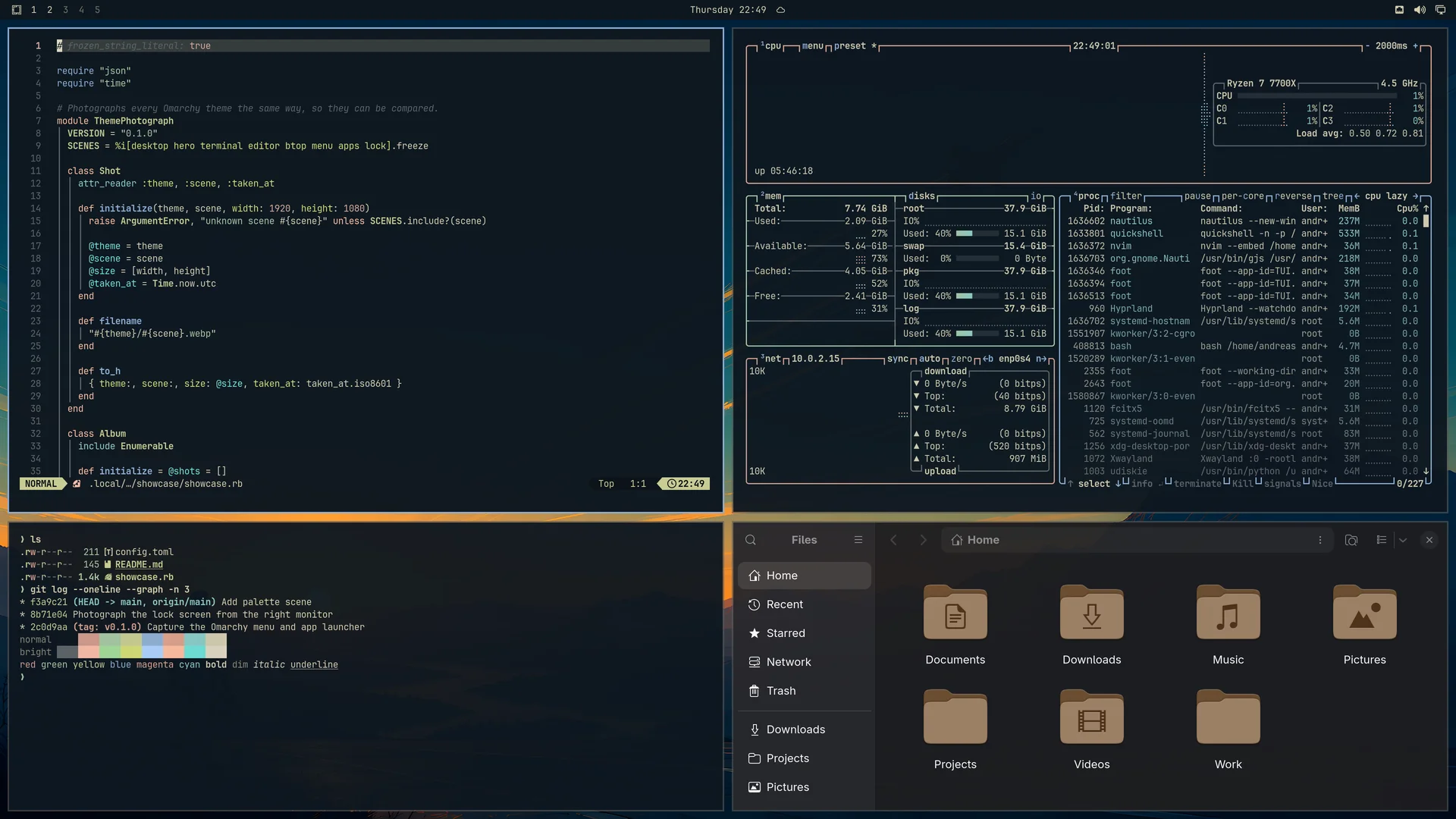
Task: Switch to workspace 4 in top bar
Action: [81, 10]
